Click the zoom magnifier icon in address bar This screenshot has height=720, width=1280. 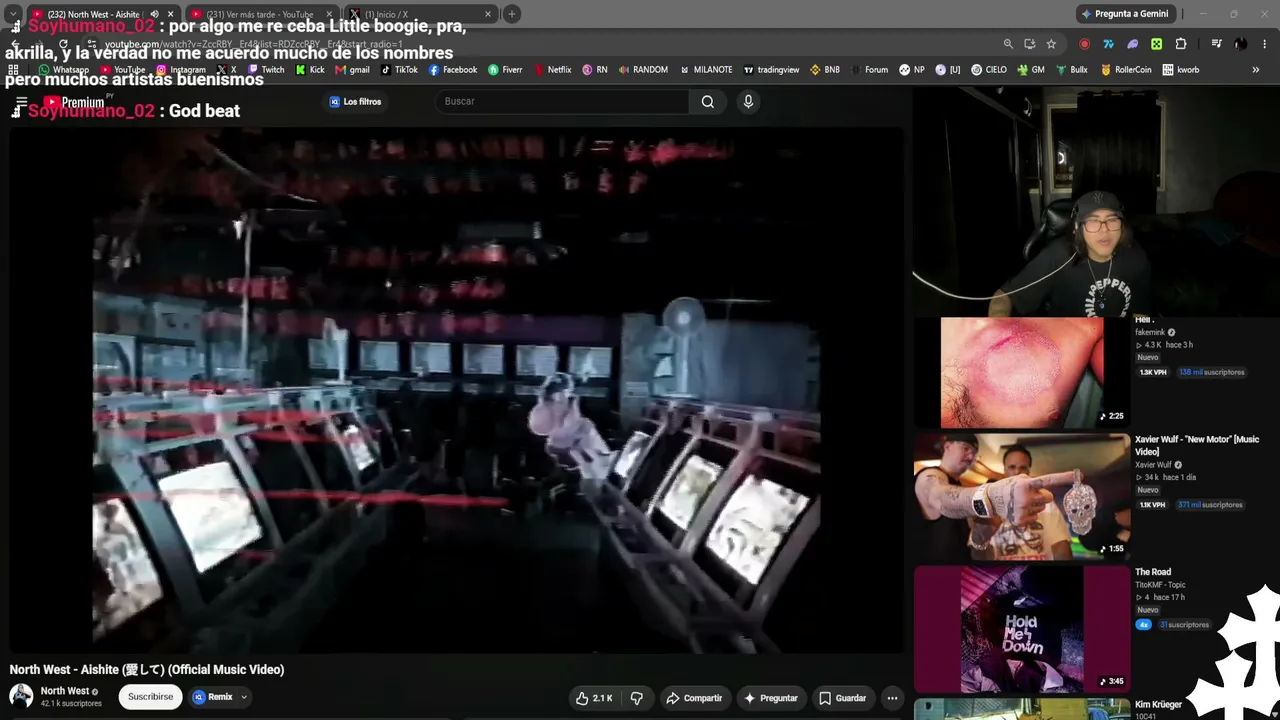[1008, 44]
